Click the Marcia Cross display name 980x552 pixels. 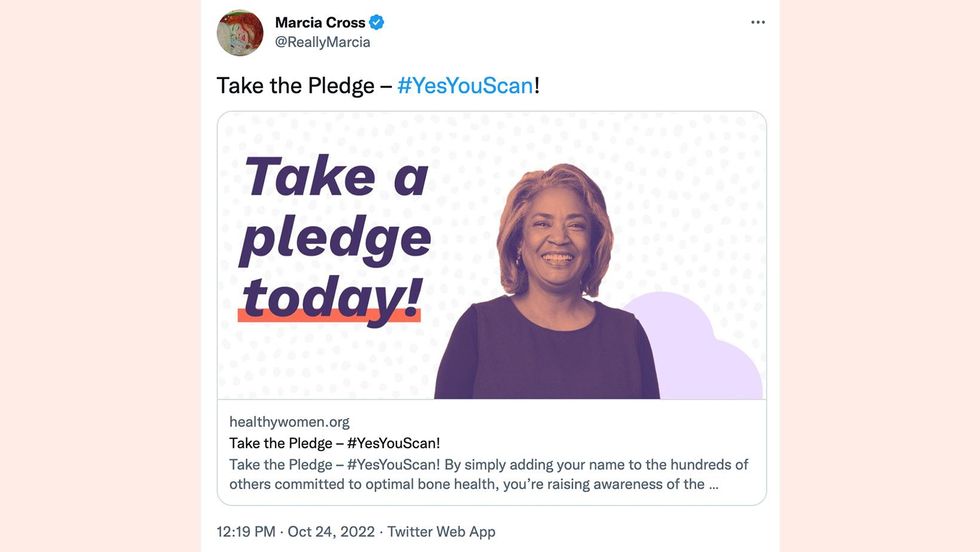click(320, 23)
